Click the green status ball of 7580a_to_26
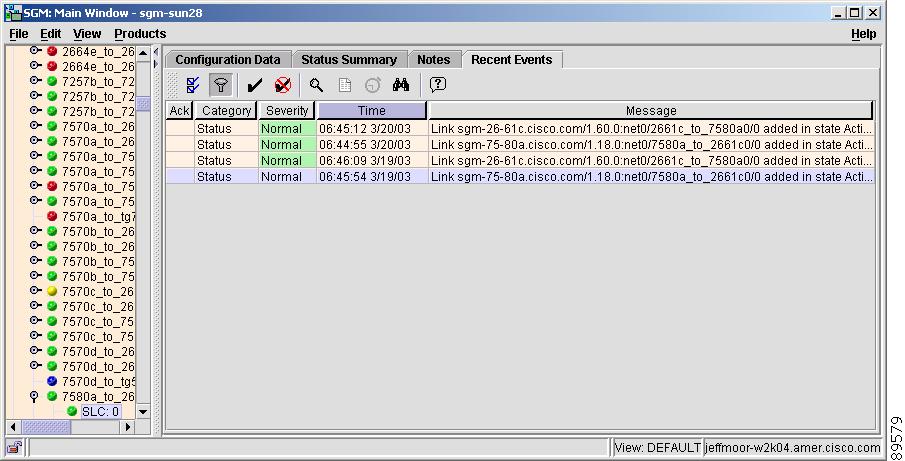Screen dimensions: 905x461 [52, 396]
